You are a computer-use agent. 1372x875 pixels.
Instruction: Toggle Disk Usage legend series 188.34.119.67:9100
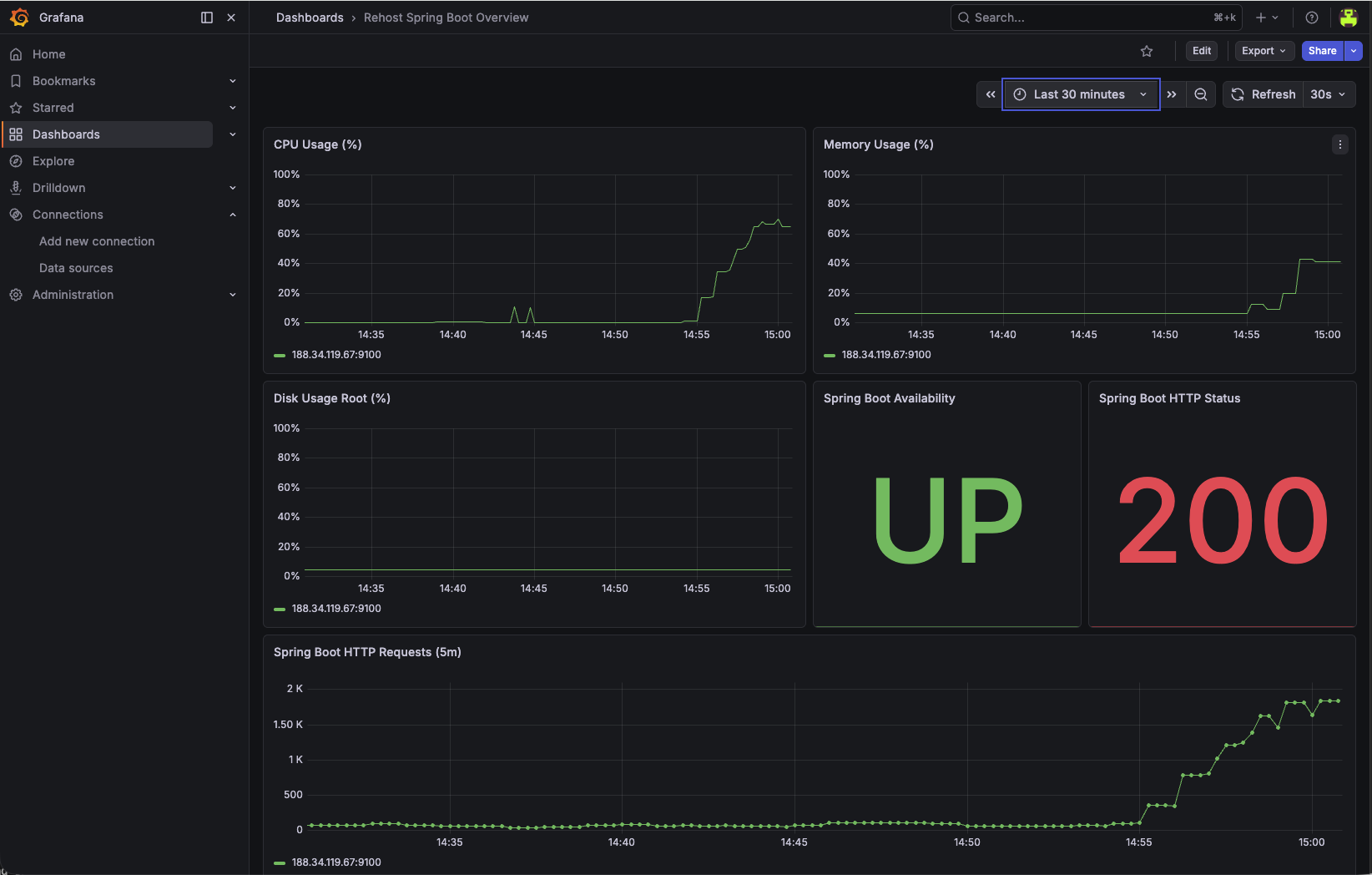pos(336,609)
